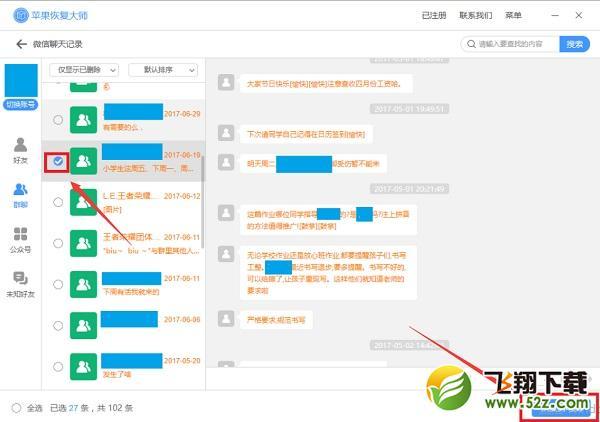600x422 pixels.
Task: Select the radio for the 2017-06-29 chat
Action: point(58,120)
